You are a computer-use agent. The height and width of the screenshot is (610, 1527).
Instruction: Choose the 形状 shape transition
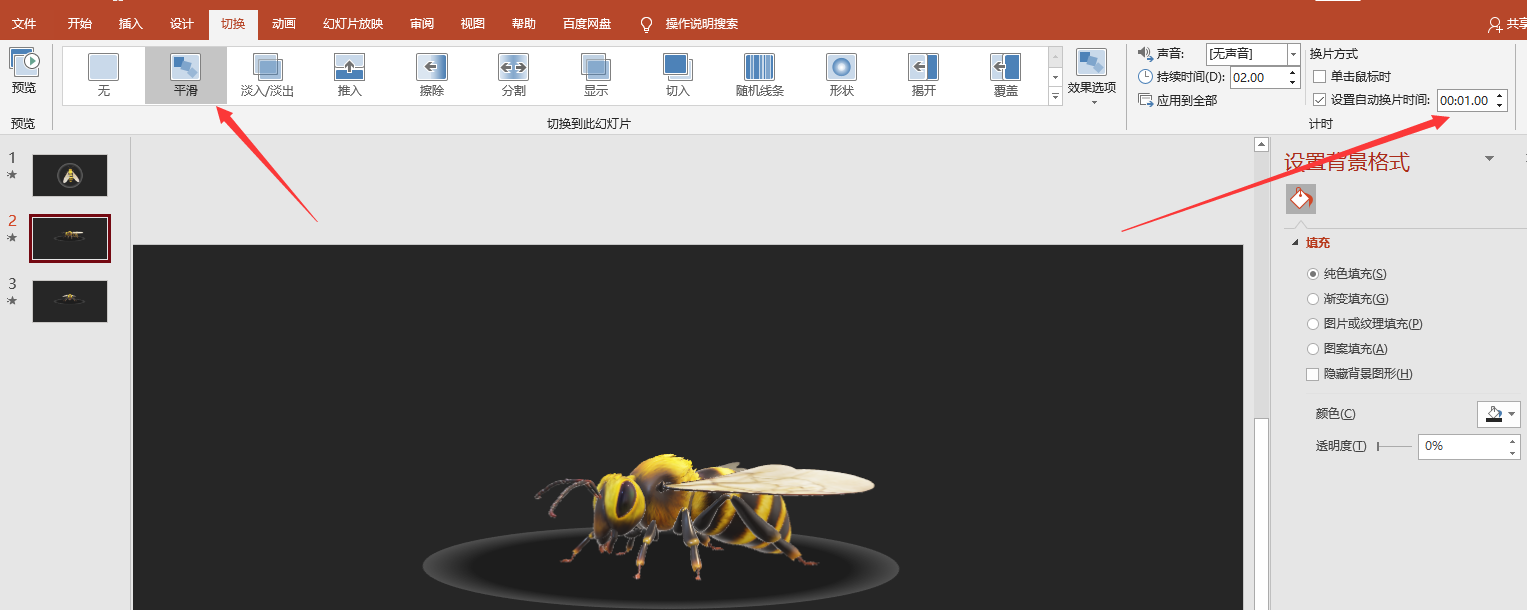(842, 75)
